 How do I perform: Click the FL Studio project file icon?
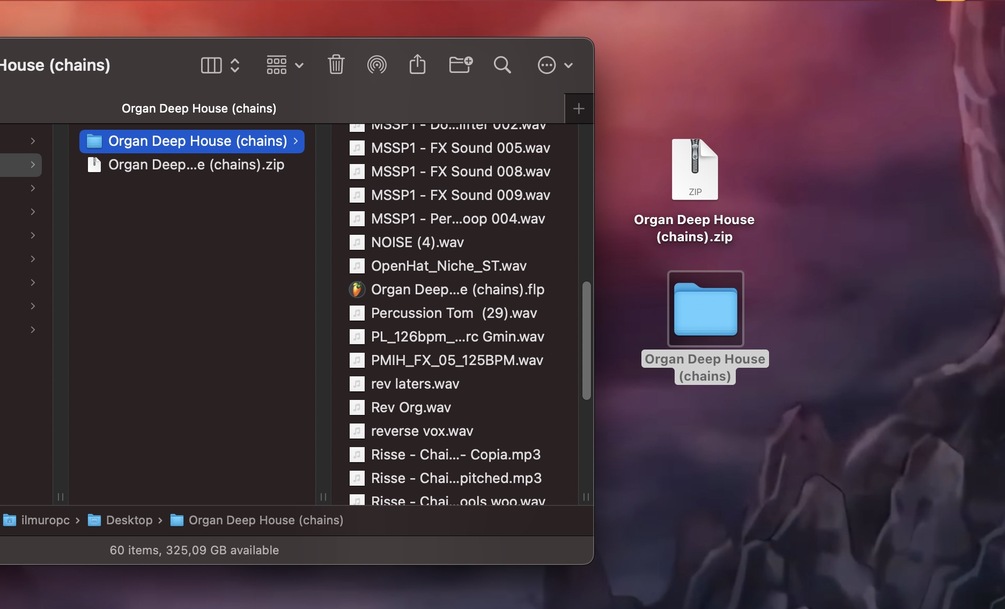point(357,290)
